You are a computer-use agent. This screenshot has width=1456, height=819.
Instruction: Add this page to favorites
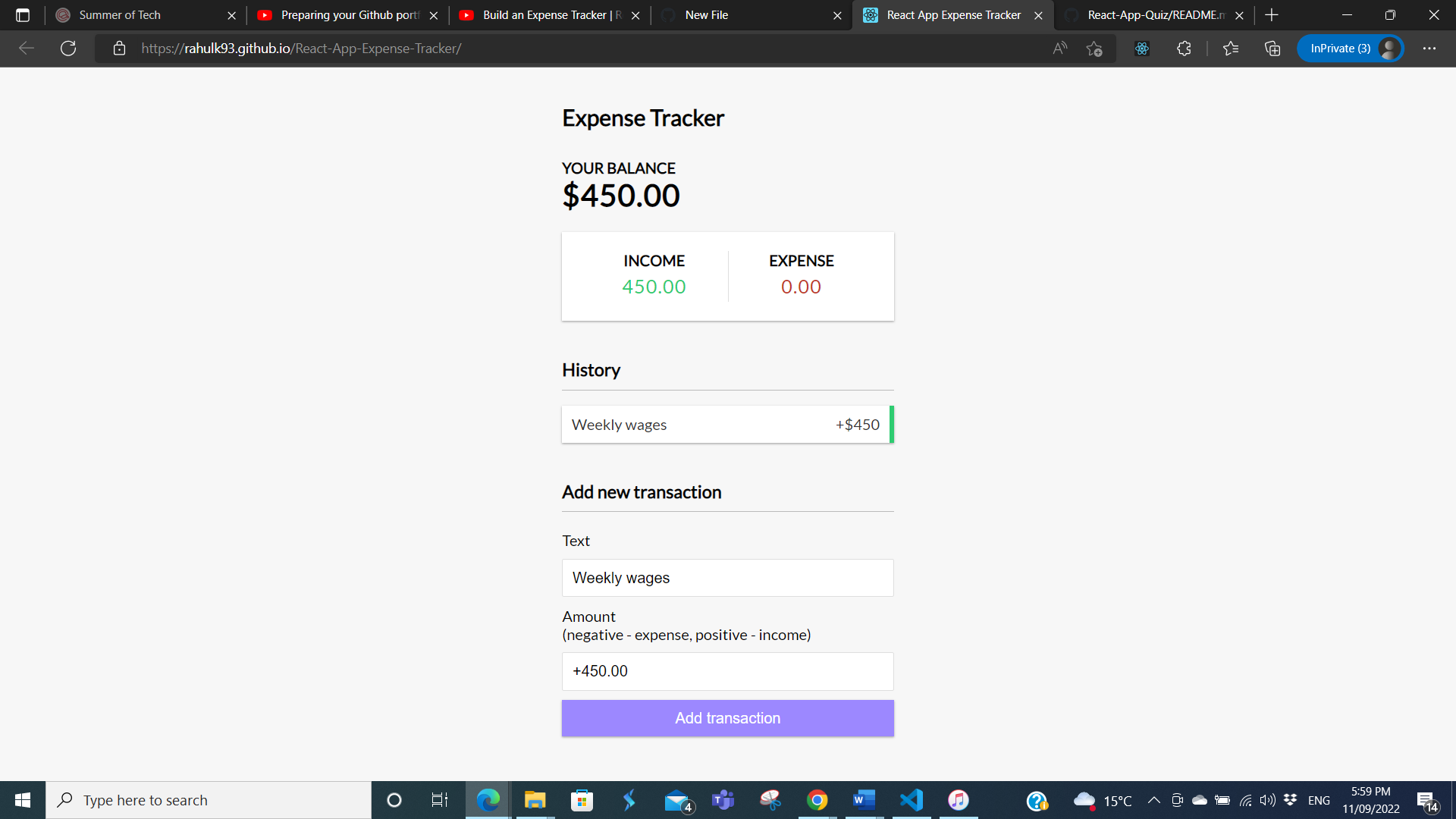click(1095, 48)
